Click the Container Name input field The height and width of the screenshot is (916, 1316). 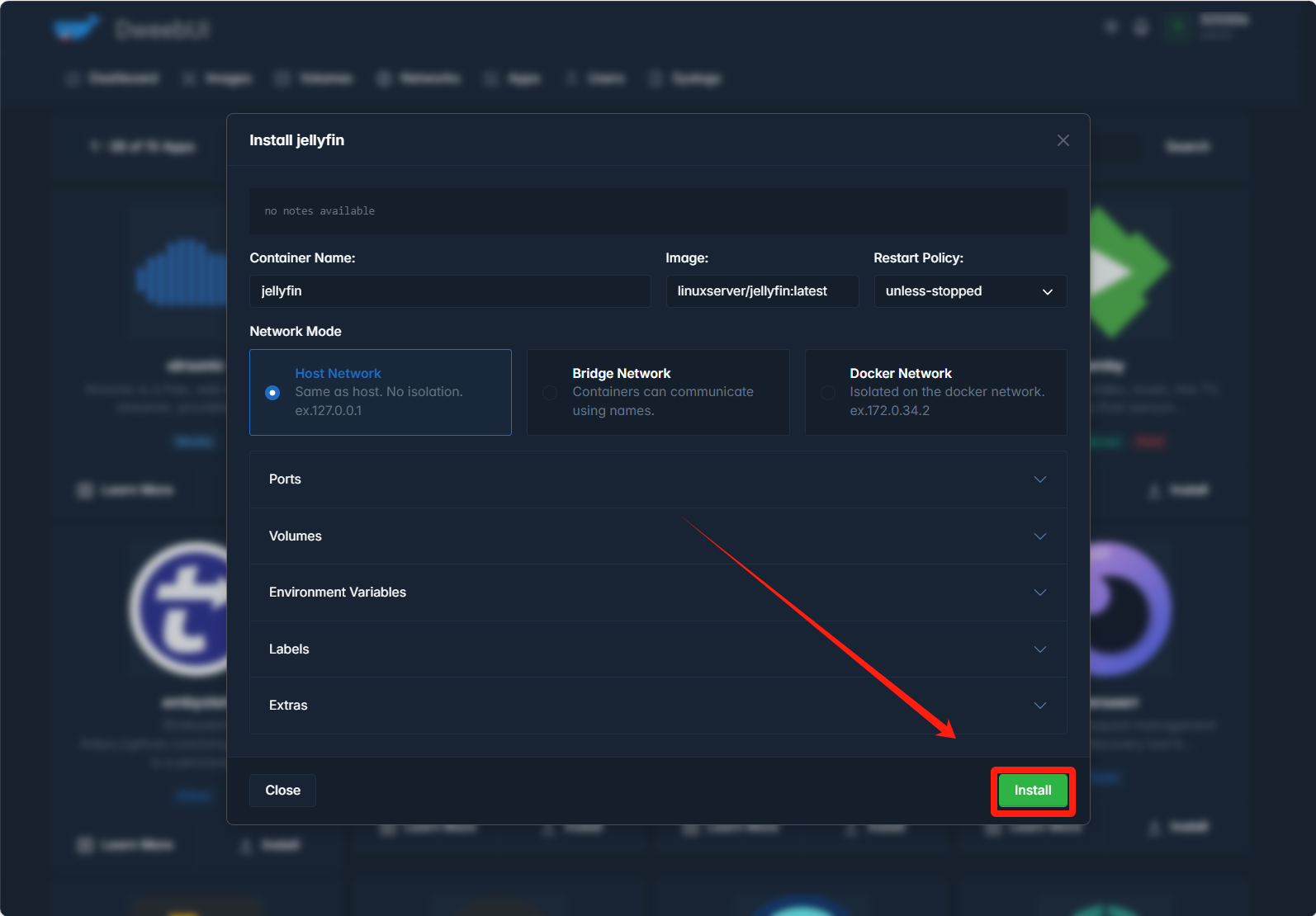coord(449,291)
